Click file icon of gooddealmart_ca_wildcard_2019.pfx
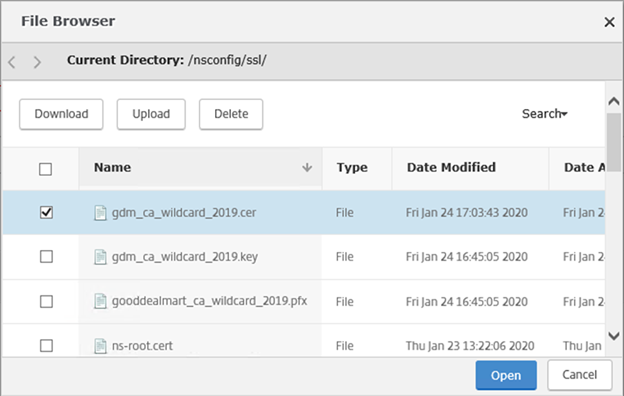Viewport: 624px width, 396px height. 100,301
